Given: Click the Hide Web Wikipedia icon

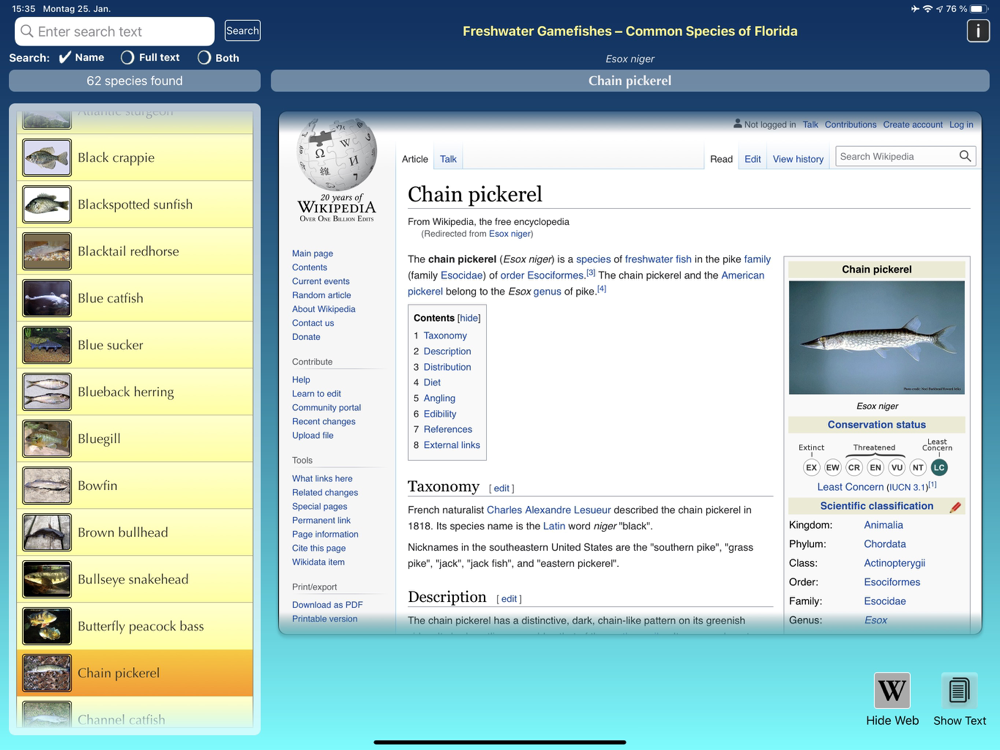Looking at the screenshot, I should (x=892, y=690).
